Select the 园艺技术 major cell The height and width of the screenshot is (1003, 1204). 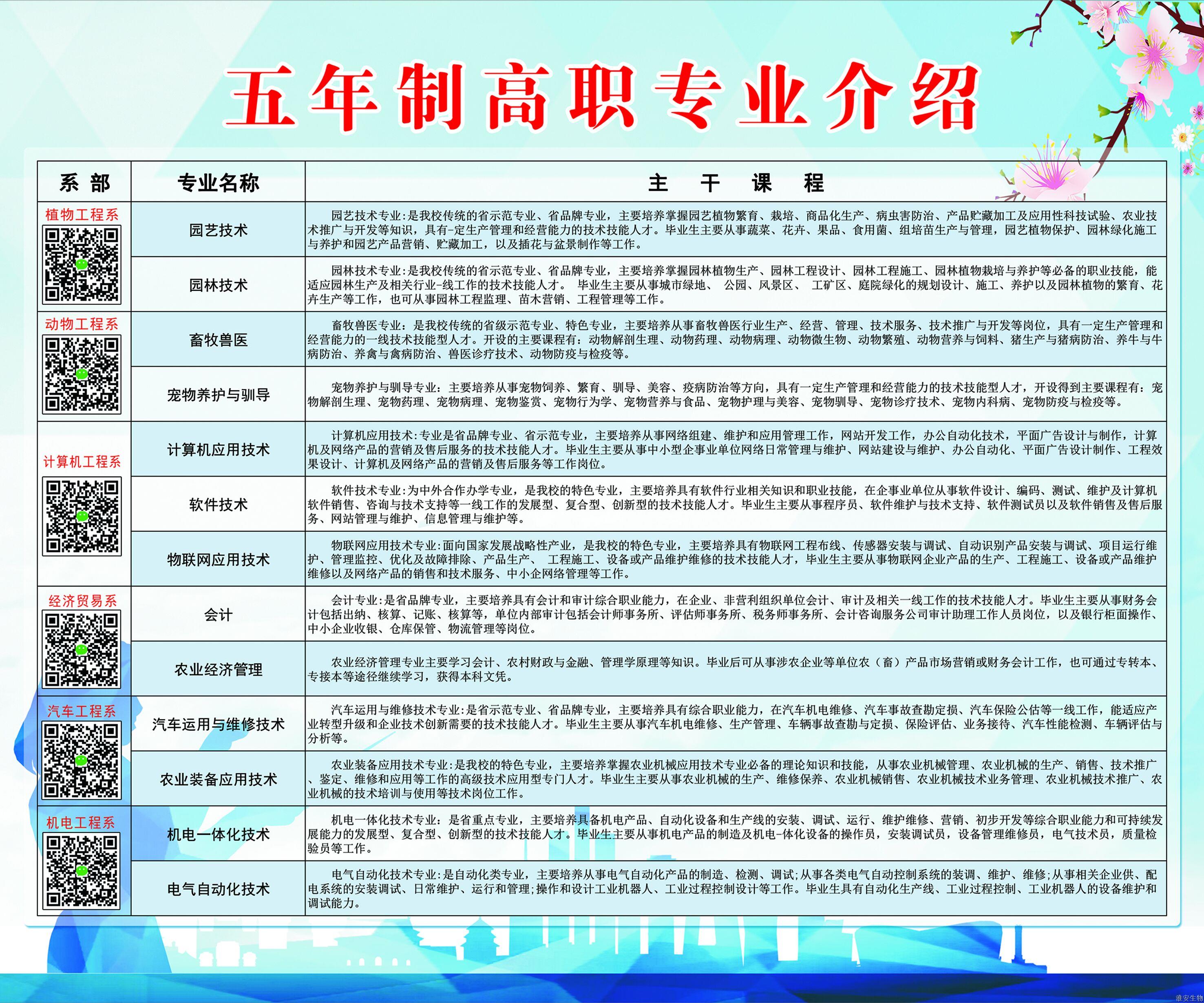pos(218,230)
